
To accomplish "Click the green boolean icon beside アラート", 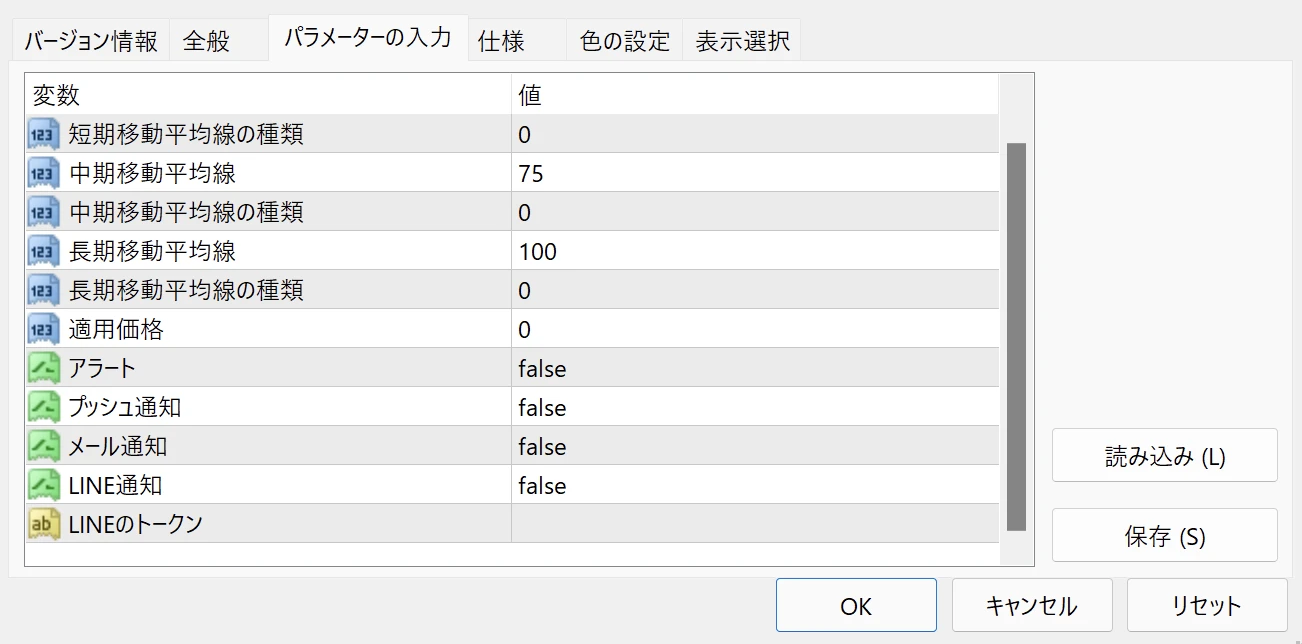I will (44, 368).
